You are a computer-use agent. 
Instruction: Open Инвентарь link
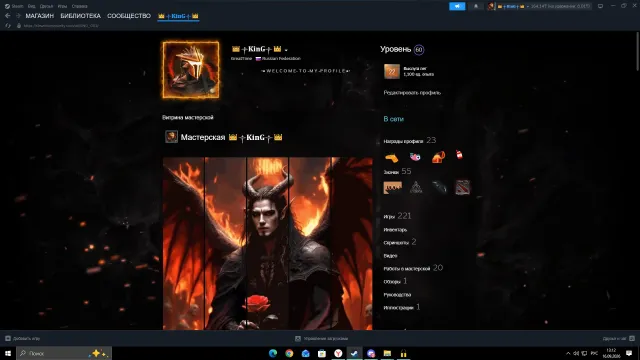[x=395, y=230]
